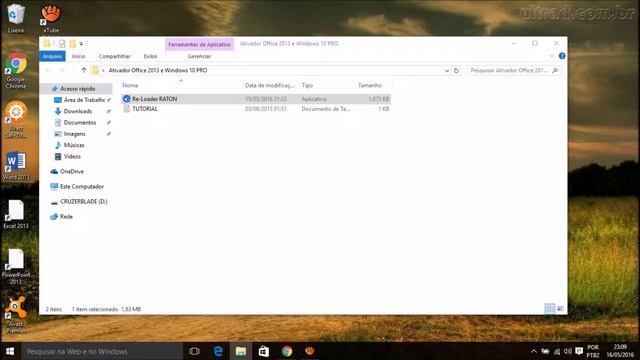This screenshot has width=640, height=360.
Task: Go up one folder level arrow
Action: click(84, 70)
